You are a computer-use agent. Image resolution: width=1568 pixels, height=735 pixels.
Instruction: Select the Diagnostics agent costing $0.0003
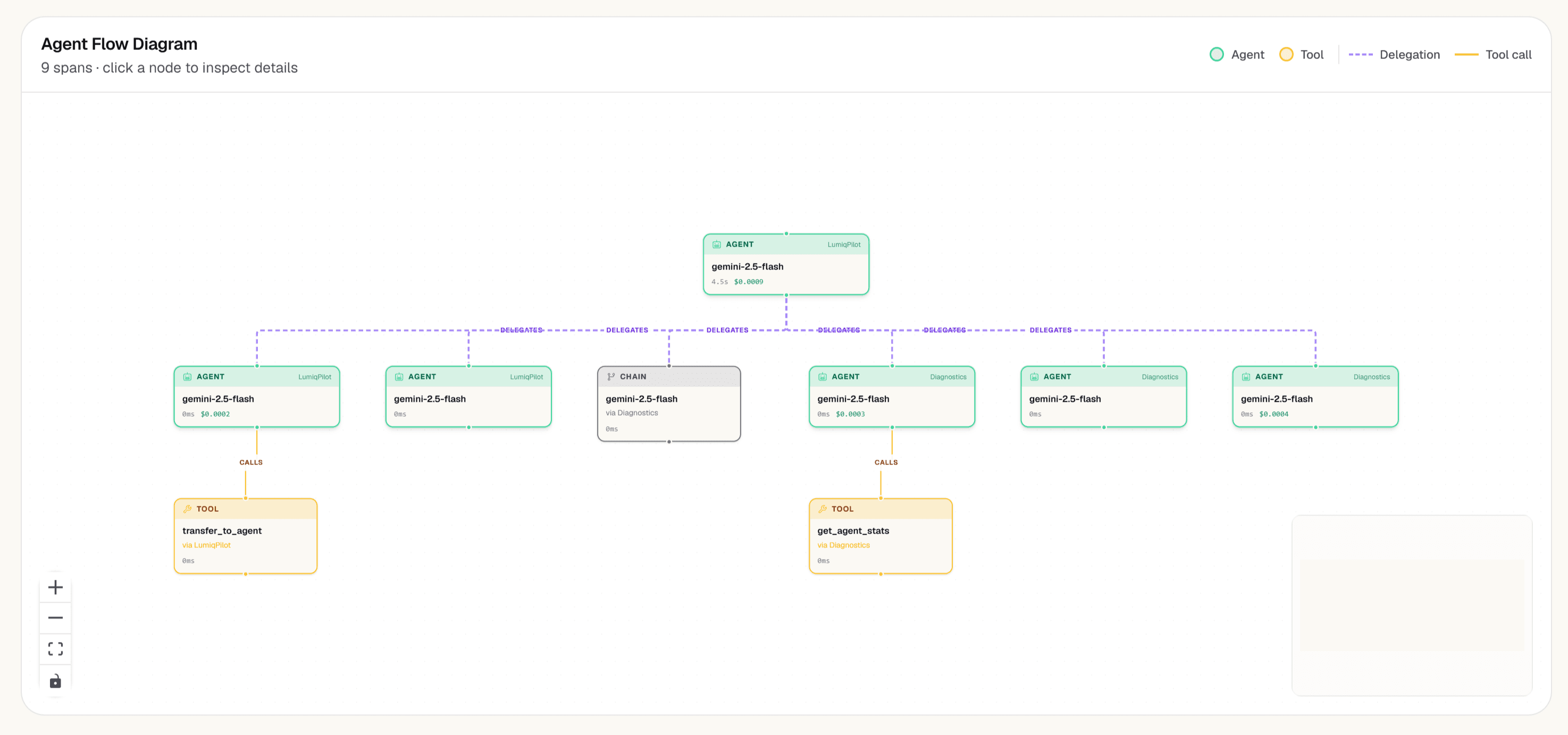coord(892,396)
